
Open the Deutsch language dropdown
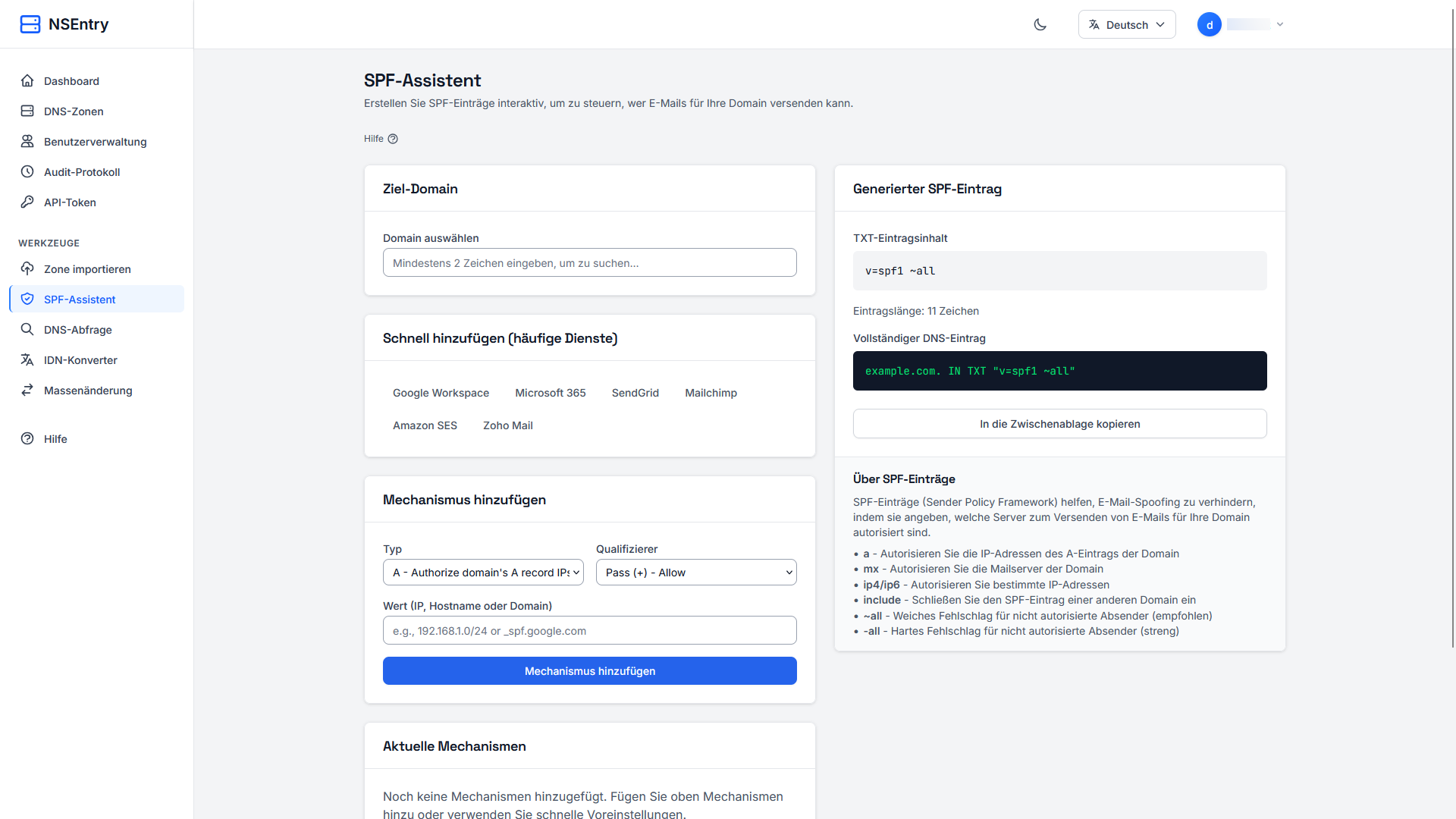tap(1127, 24)
